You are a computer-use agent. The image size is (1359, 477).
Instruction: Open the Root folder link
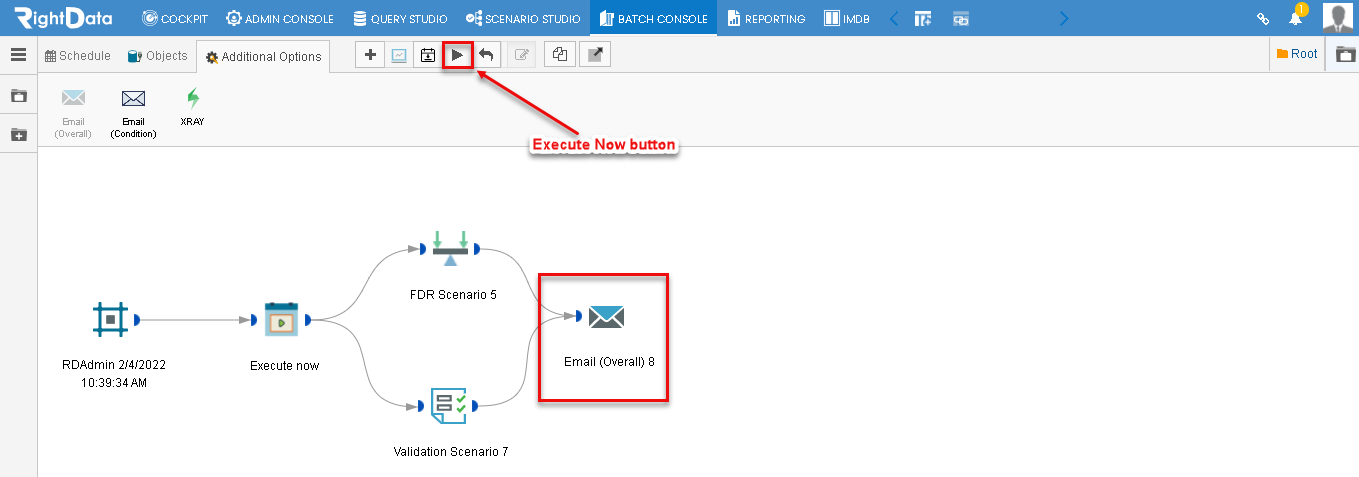[x=1297, y=54]
